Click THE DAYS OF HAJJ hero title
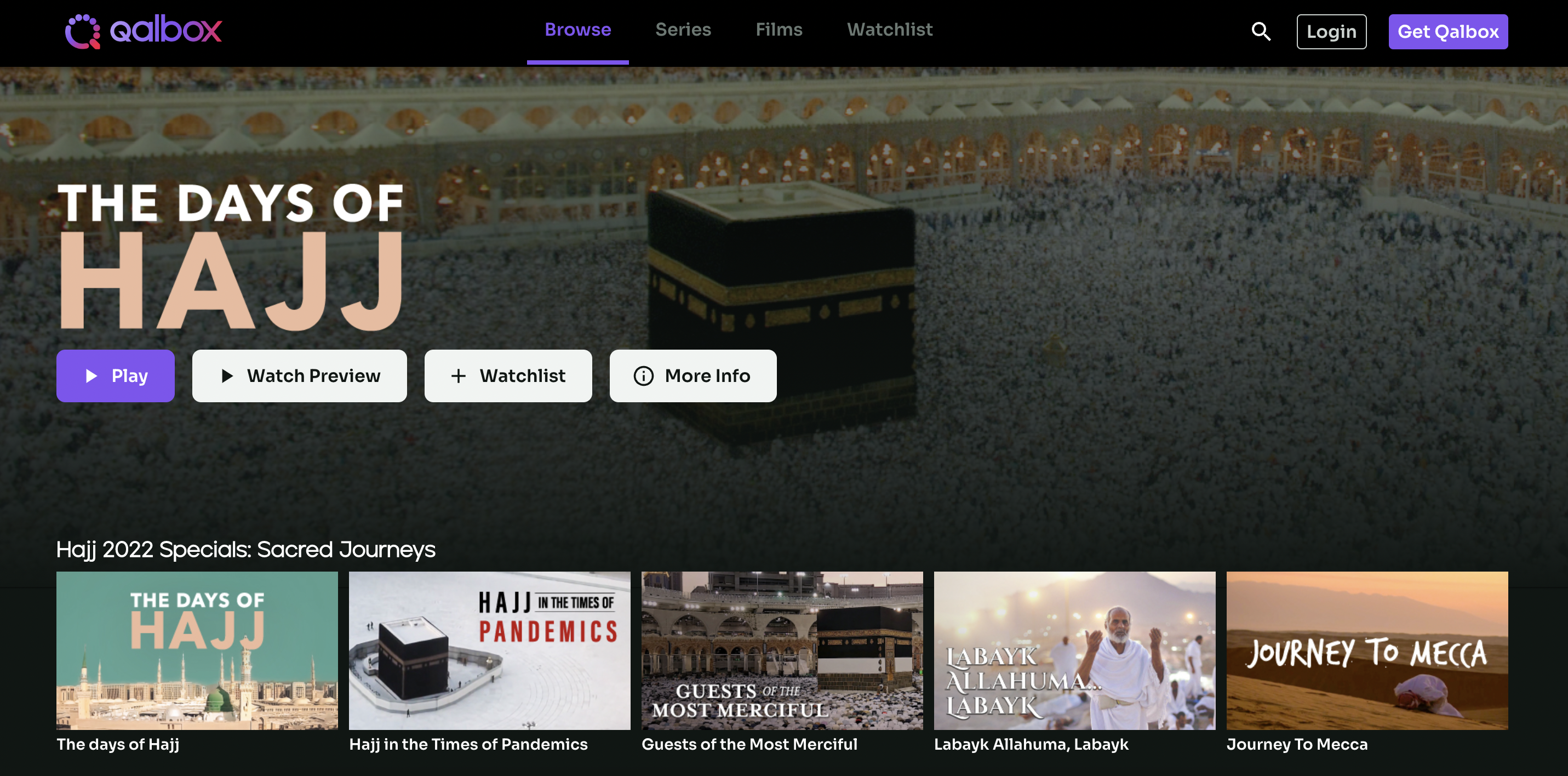 tap(231, 256)
